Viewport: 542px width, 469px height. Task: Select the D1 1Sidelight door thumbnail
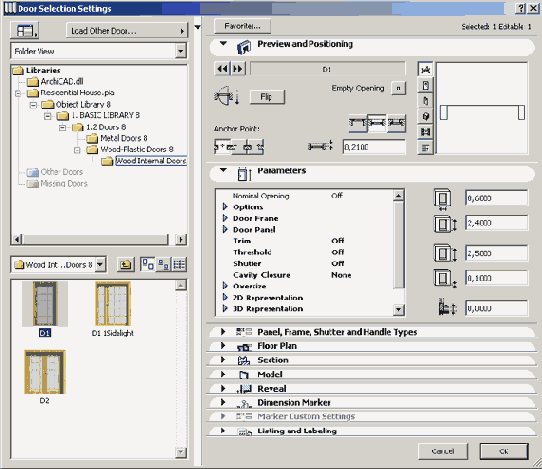click(x=113, y=304)
